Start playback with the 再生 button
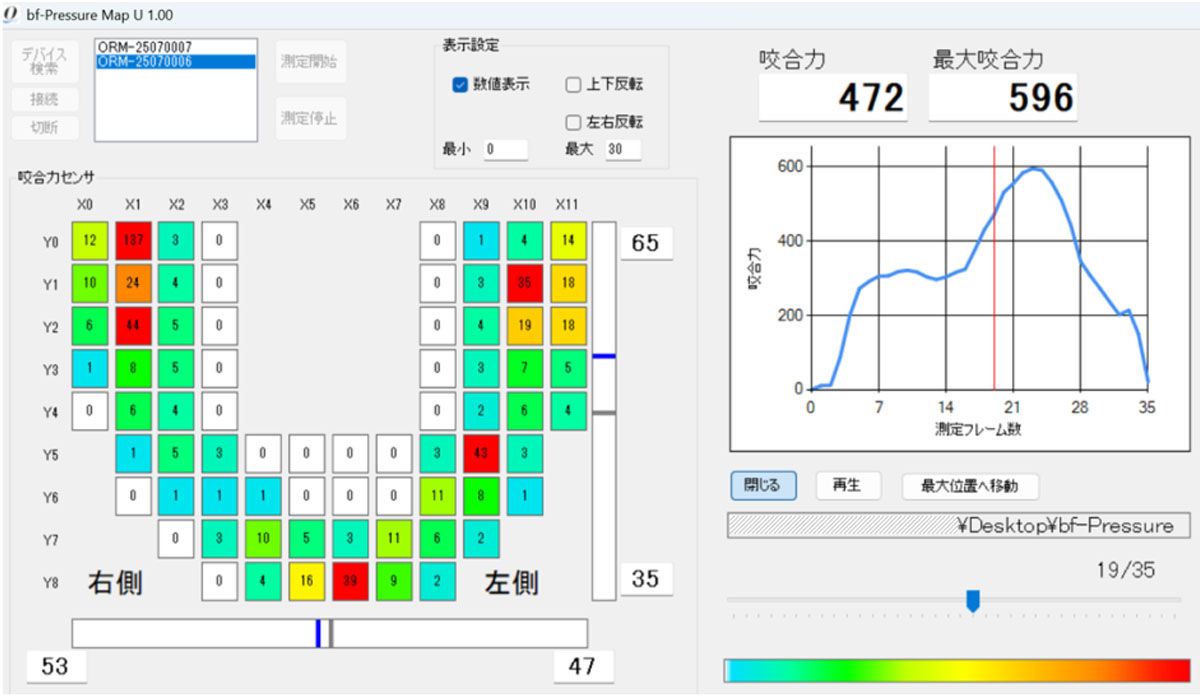 point(849,485)
